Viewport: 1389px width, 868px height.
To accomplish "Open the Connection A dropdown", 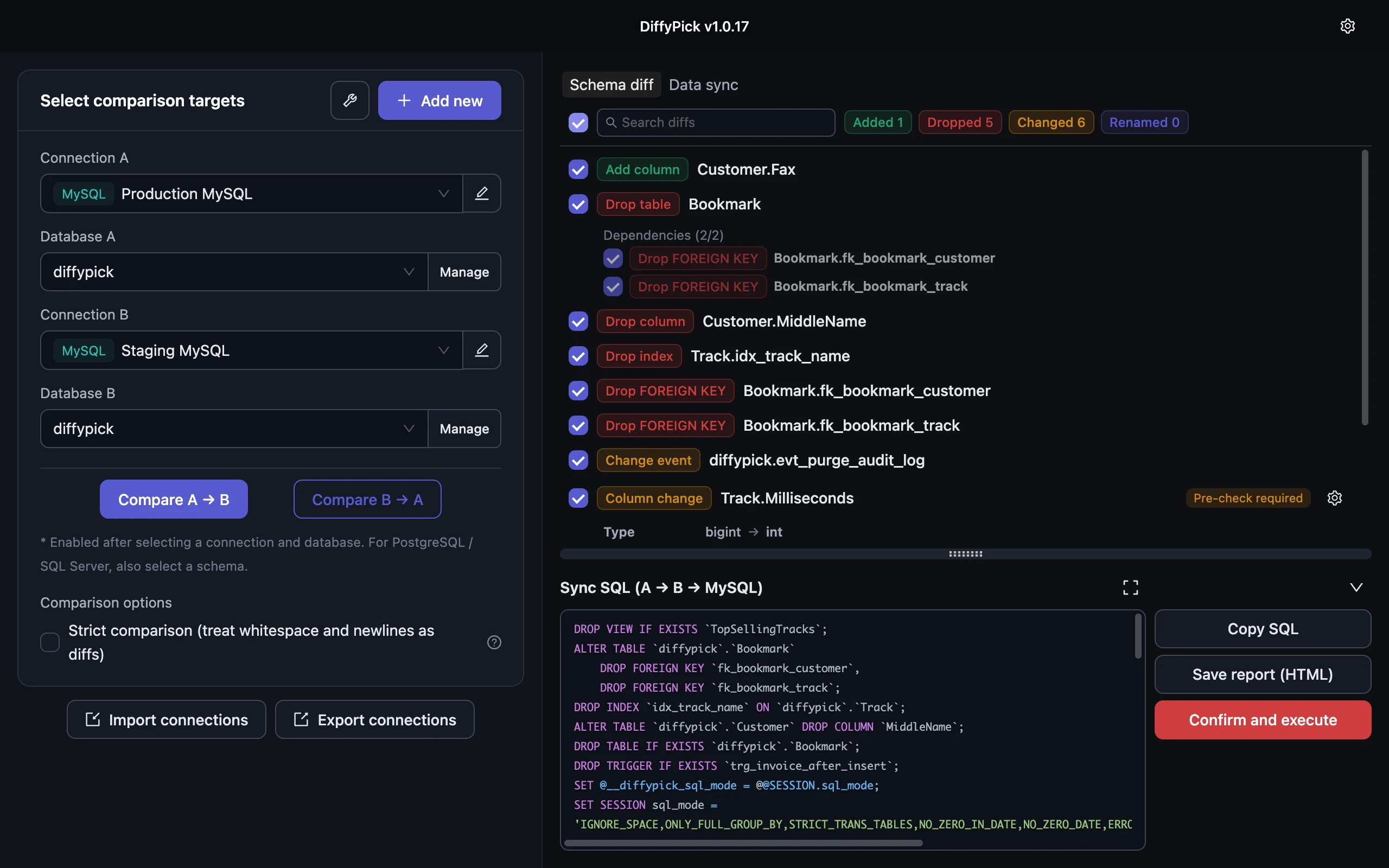I will pos(251,194).
